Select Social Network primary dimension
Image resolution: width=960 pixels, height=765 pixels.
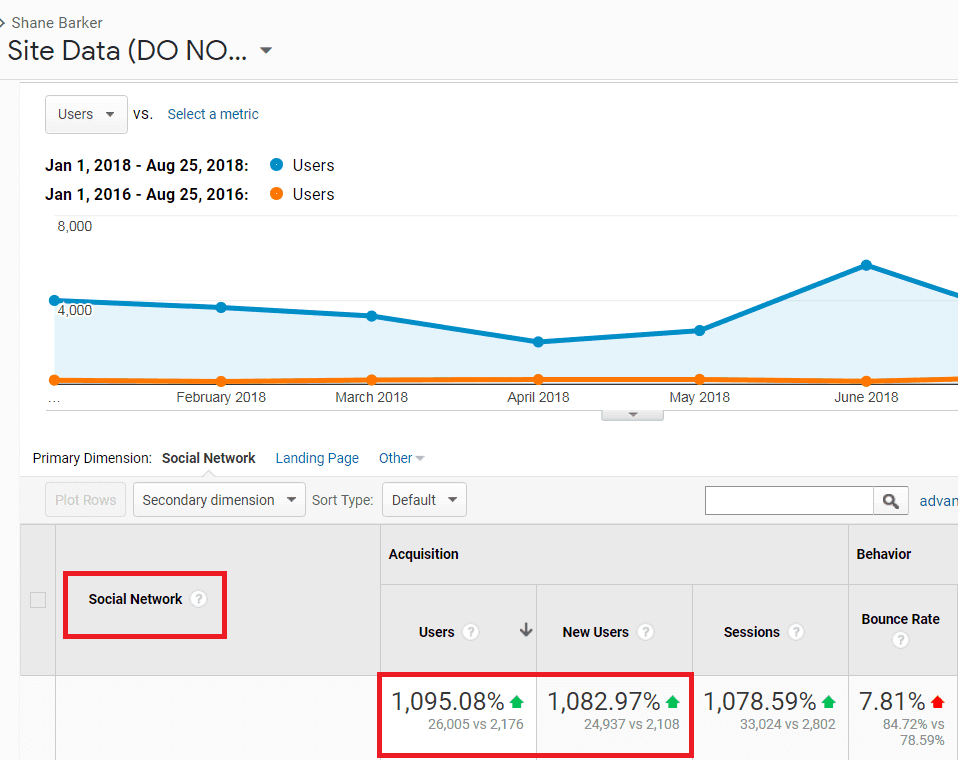point(209,458)
